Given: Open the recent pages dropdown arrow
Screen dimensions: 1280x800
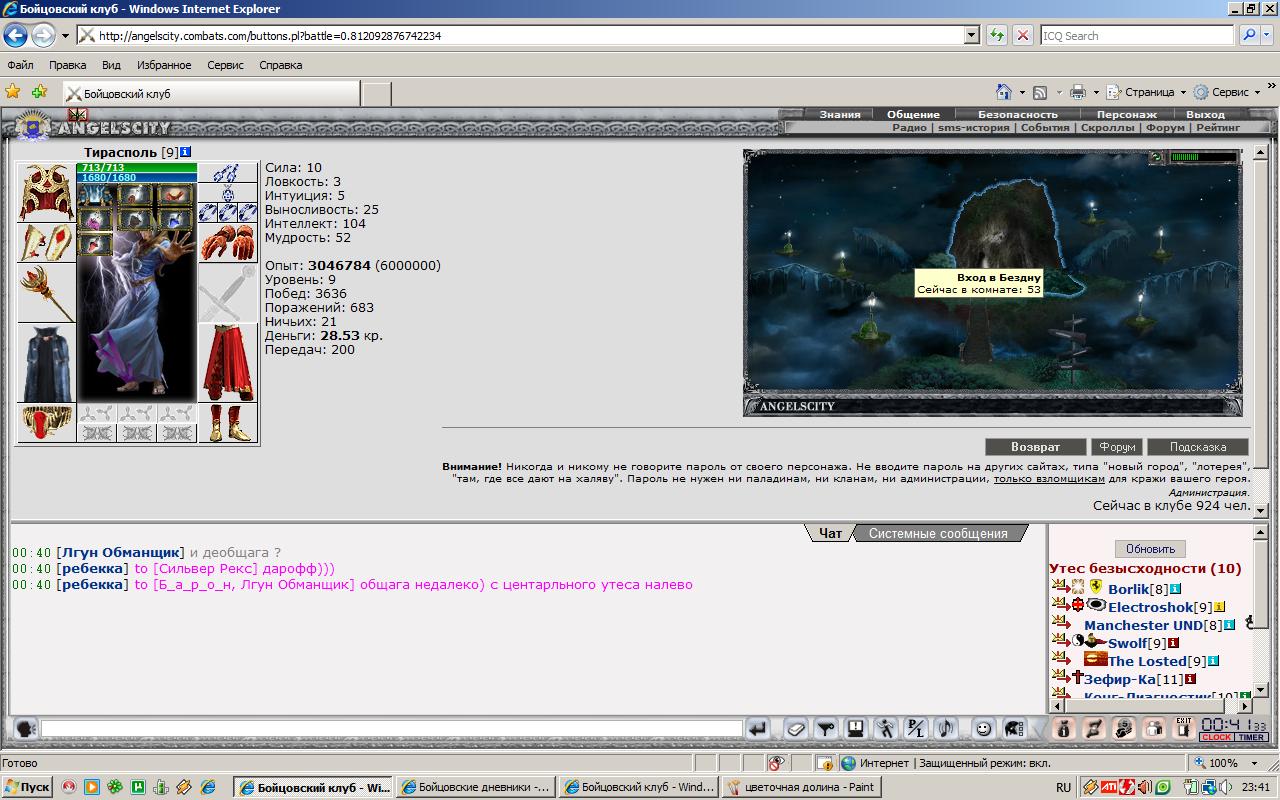Looking at the screenshot, I should [x=65, y=35].
